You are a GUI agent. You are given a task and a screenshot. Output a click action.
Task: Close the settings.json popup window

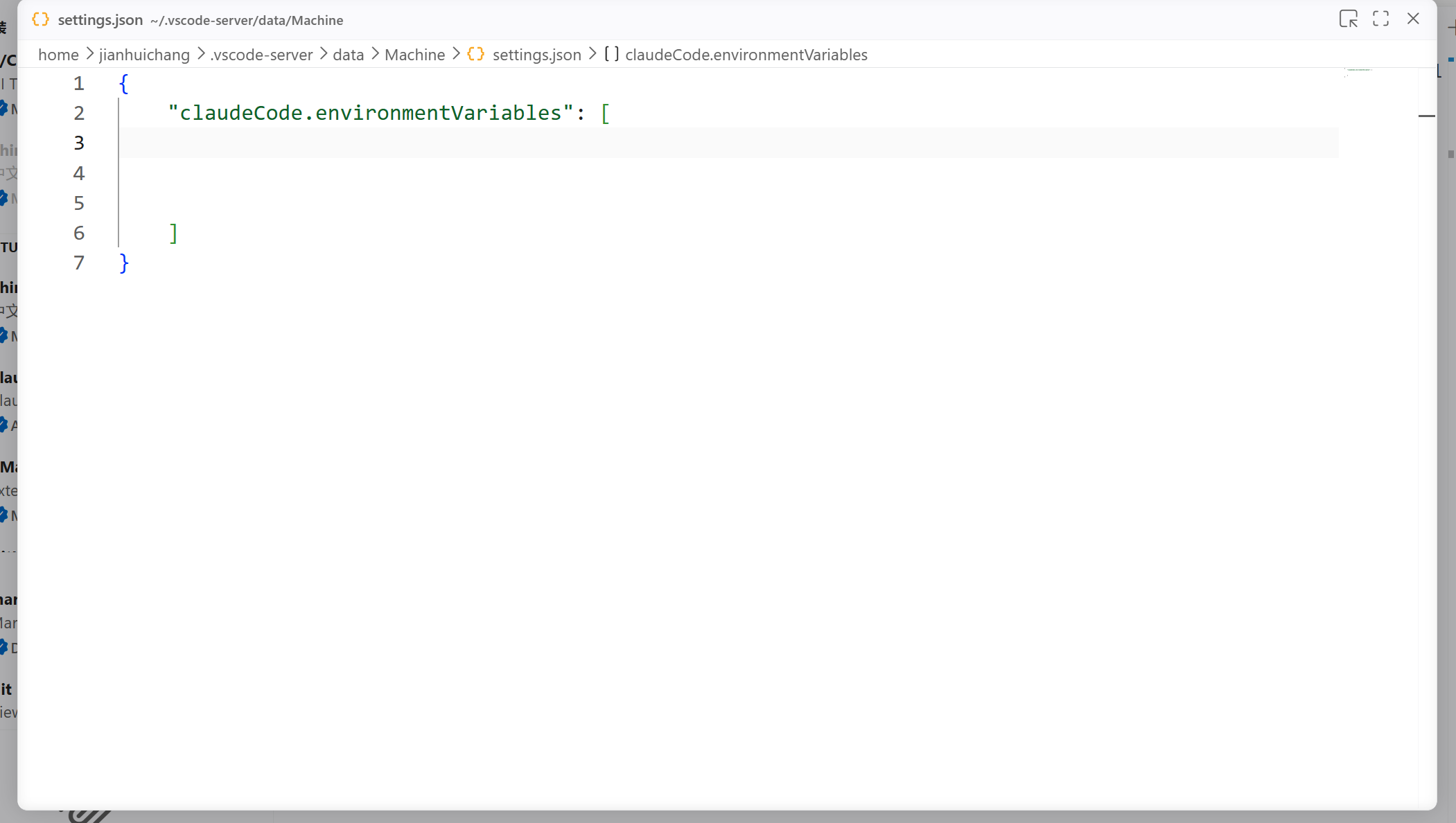(1413, 19)
